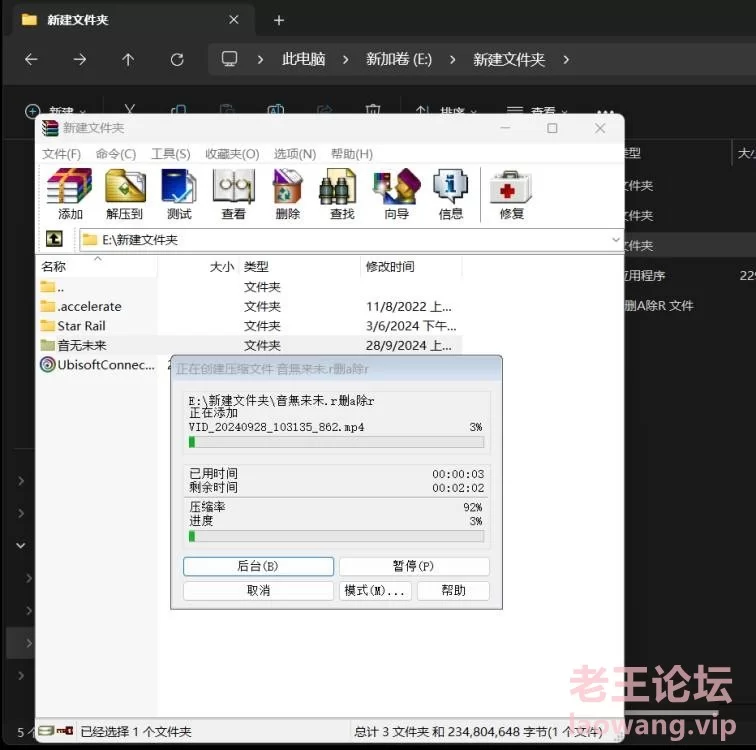This screenshot has height=750, width=756.
Task: Go up one folder level in WinRAR
Action: click(54, 239)
